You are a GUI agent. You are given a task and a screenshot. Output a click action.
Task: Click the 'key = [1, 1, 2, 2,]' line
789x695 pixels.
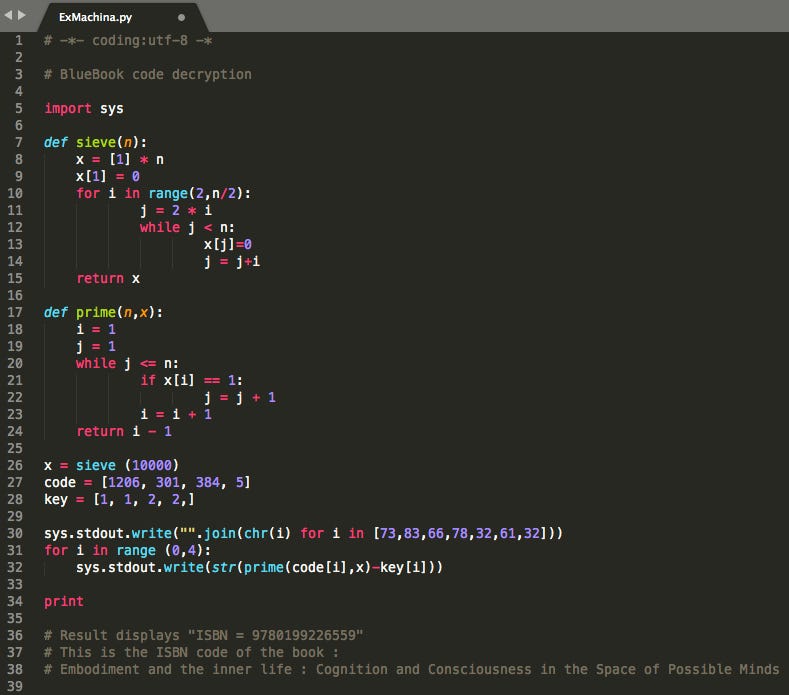coord(119,500)
